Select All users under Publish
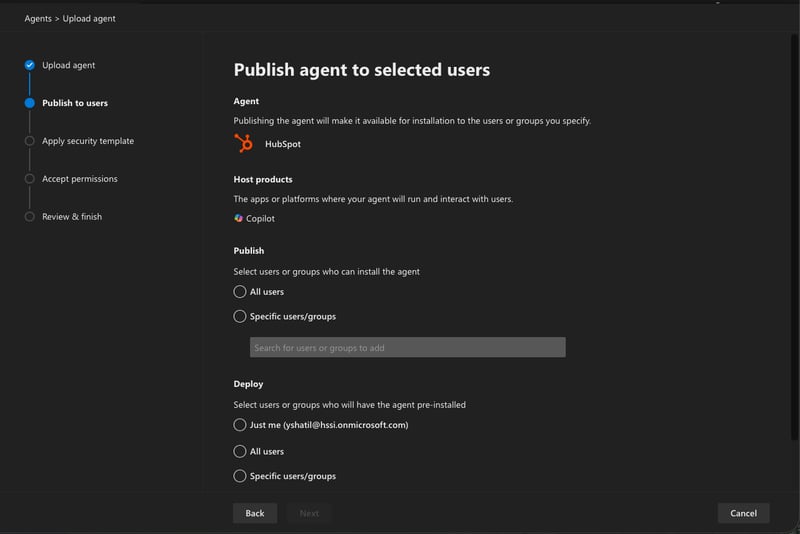This screenshot has height=534, width=800. coord(240,292)
